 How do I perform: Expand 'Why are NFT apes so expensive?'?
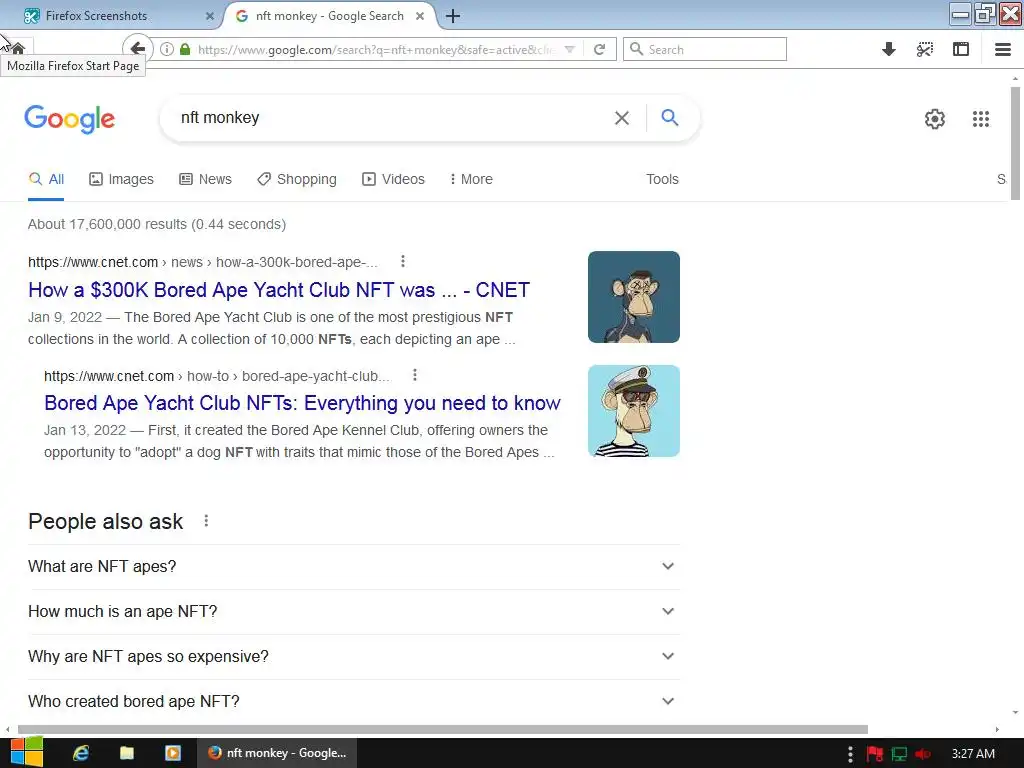tap(353, 656)
